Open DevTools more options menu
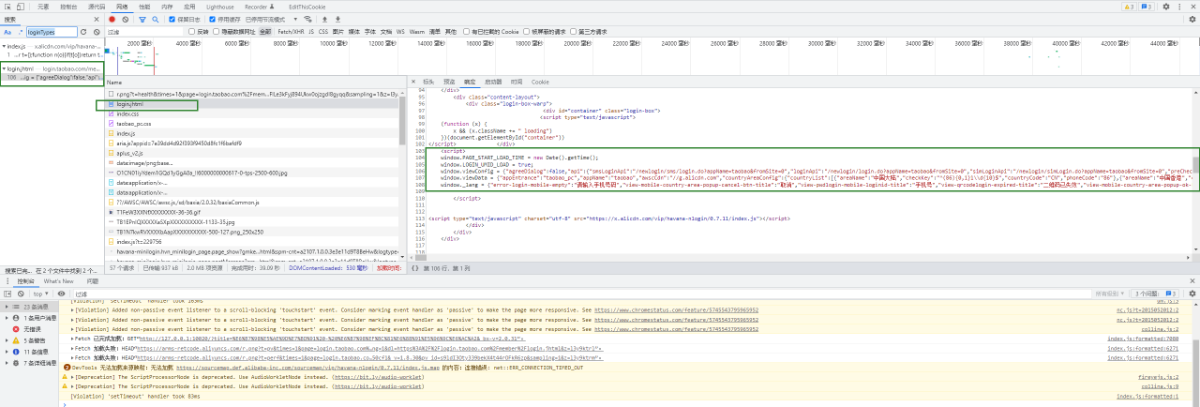Image resolution: width=1200 pixels, height=407 pixels. [x=1179, y=7]
